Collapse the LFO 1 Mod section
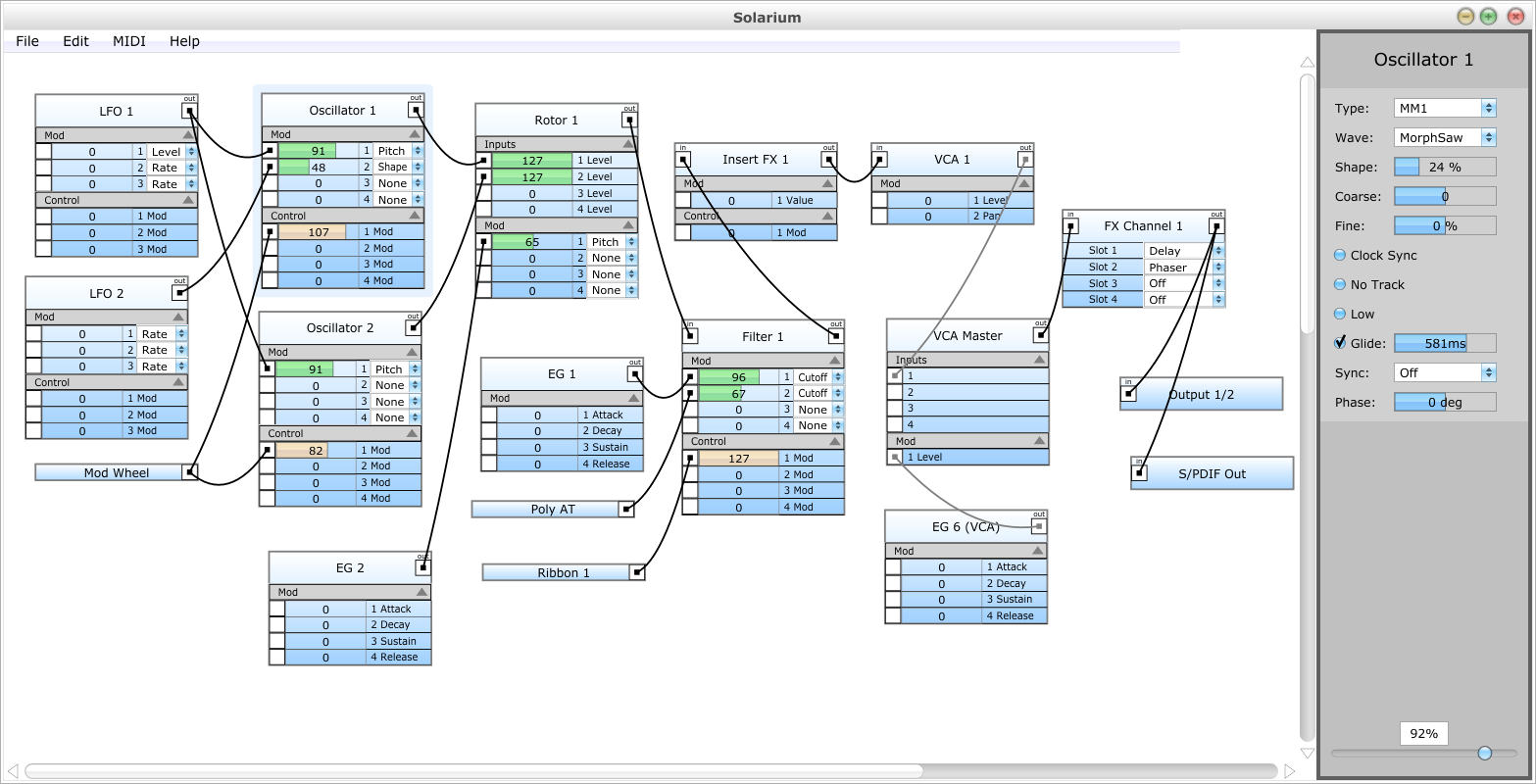Image resolution: width=1536 pixels, height=784 pixels. tap(188, 134)
